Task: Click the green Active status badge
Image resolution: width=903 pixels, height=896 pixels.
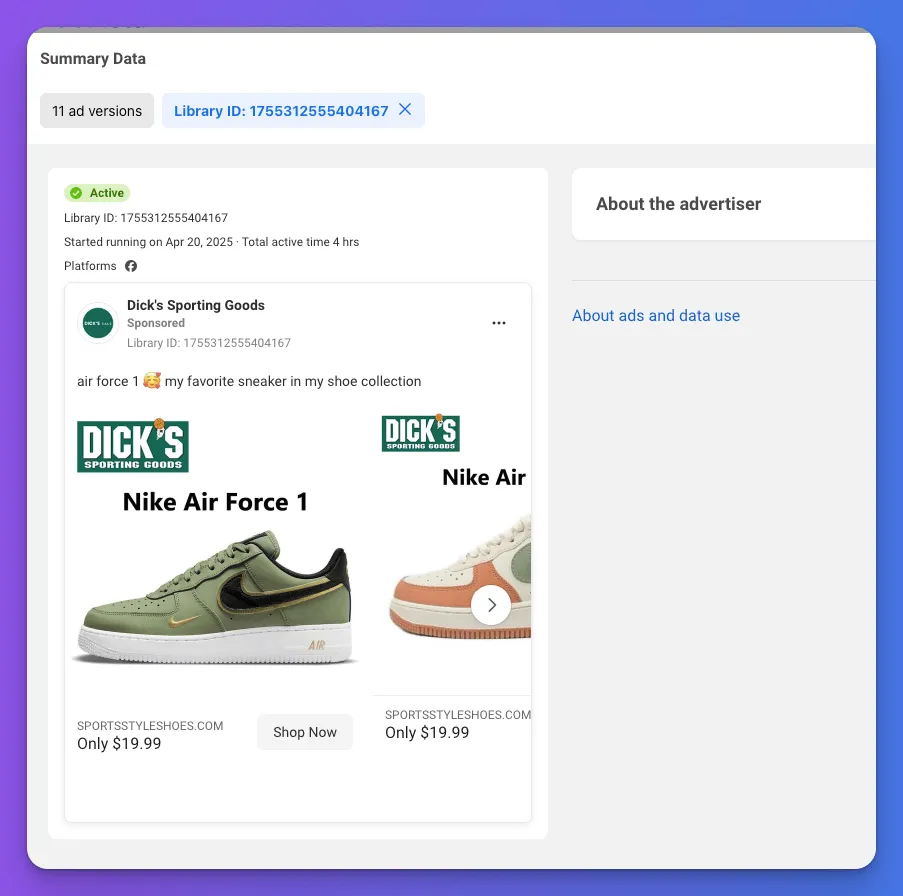Action: tap(97, 193)
